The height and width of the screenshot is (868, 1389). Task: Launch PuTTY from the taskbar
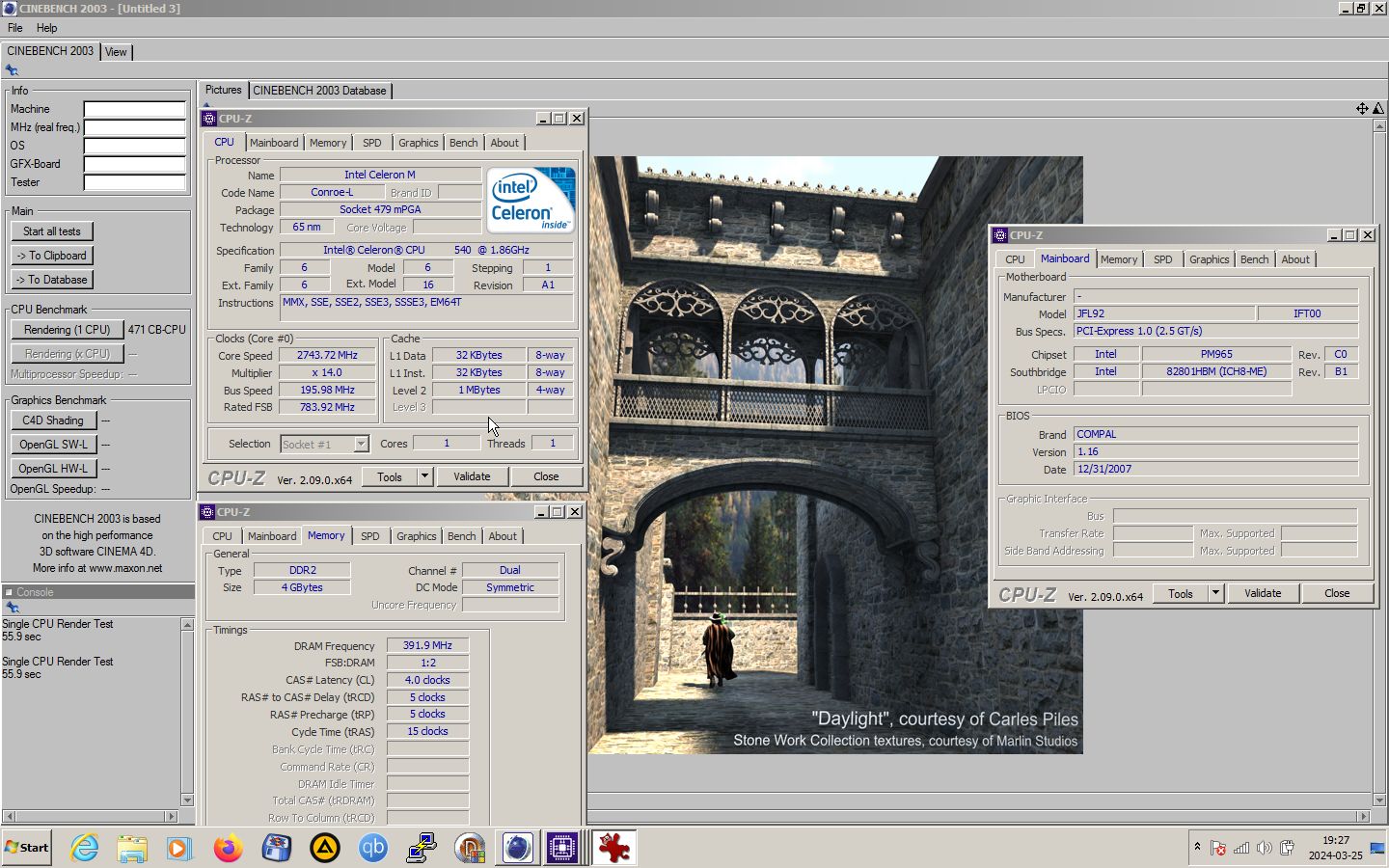[x=422, y=848]
